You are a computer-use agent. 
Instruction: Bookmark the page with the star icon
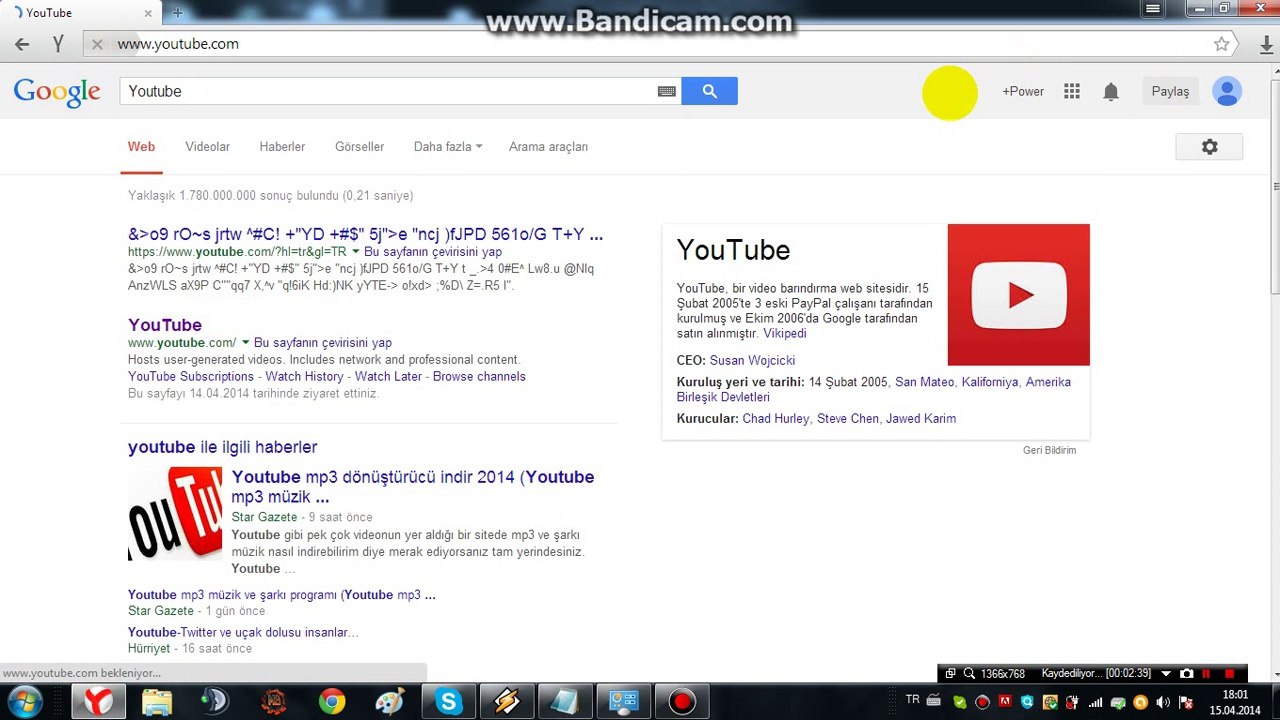1221,44
